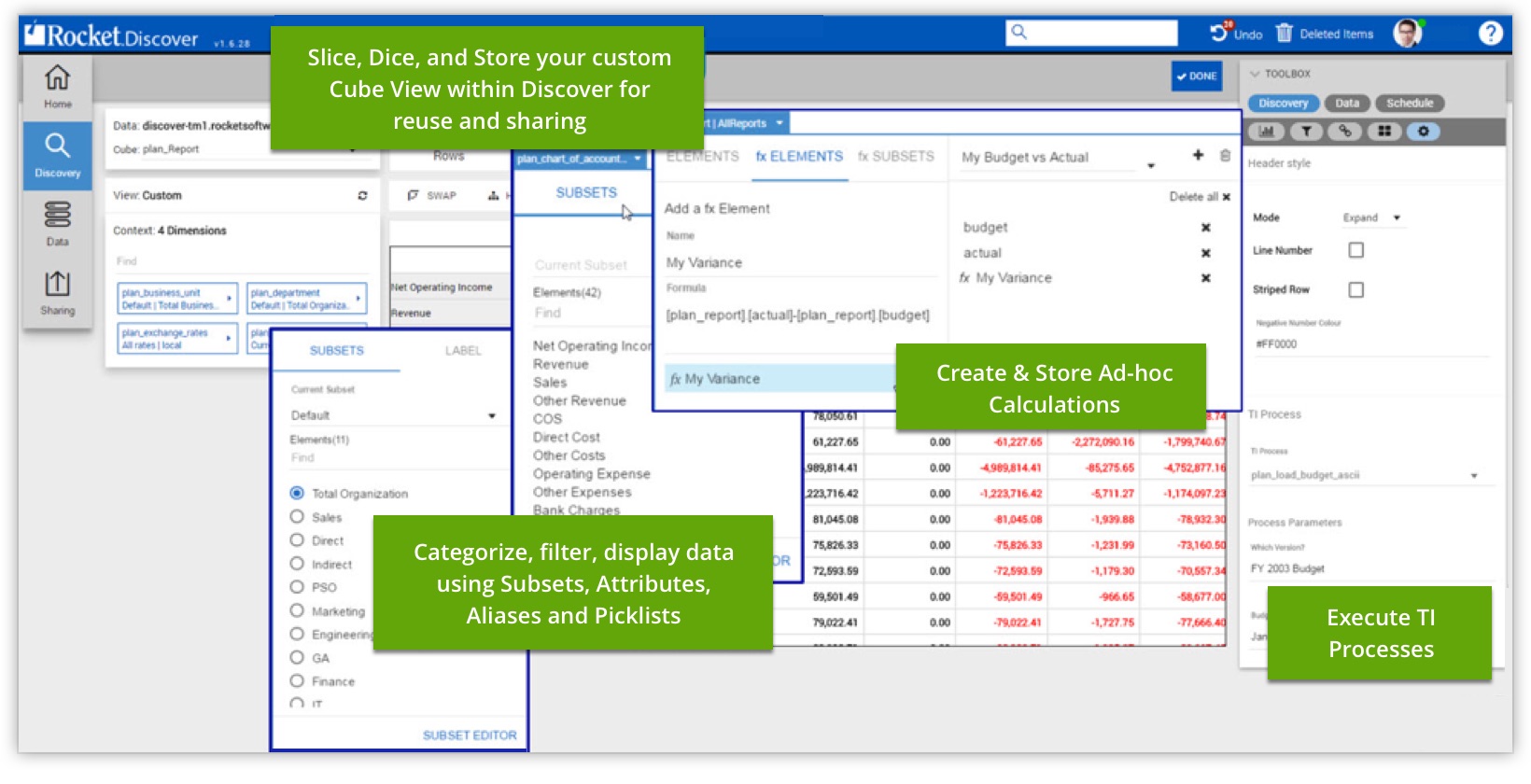Open the user profile avatar
Viewport: 1531px width, 784px height.
click(x=1407, y=33)
